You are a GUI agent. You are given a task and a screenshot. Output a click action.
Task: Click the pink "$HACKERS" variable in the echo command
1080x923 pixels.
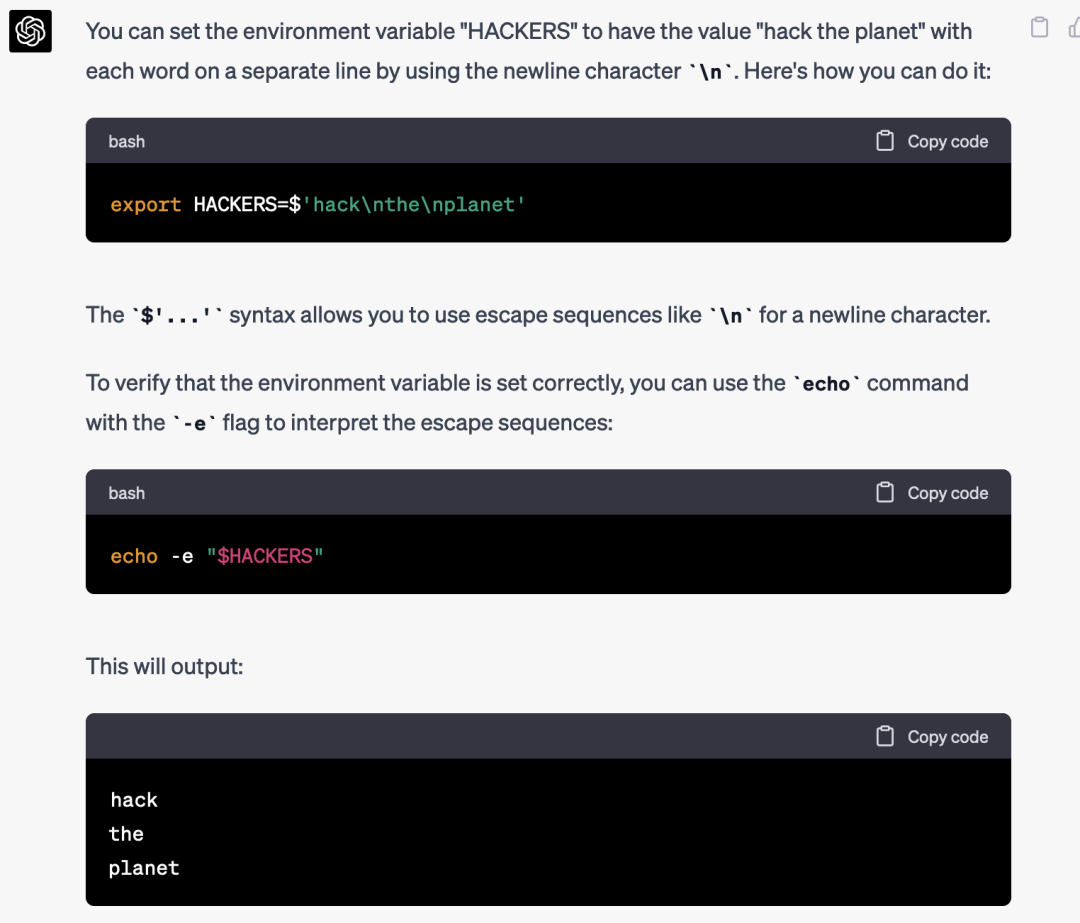(x=265, y=556)
